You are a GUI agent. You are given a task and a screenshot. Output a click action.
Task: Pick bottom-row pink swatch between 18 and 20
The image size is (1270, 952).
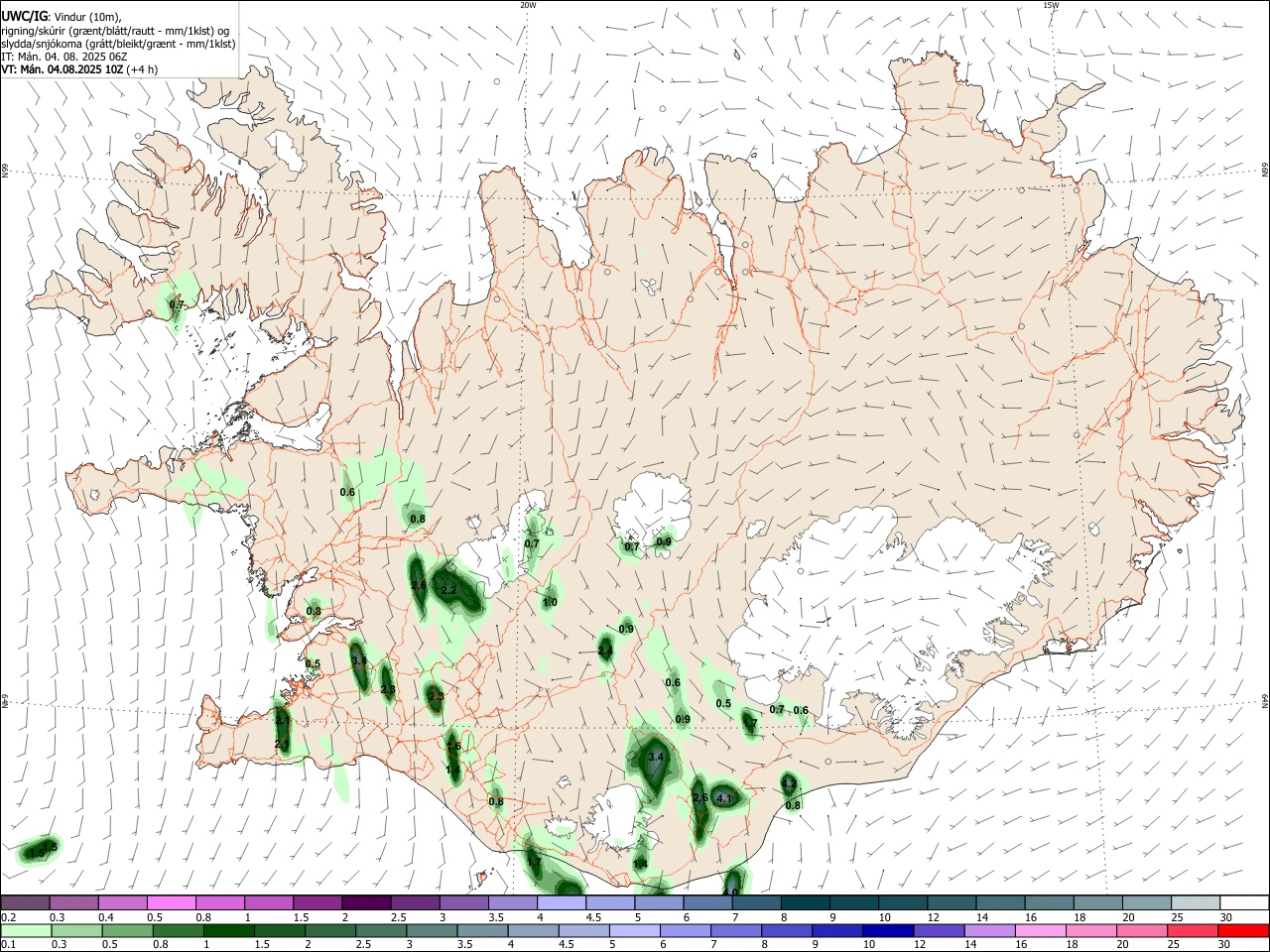coord(1092,930)
